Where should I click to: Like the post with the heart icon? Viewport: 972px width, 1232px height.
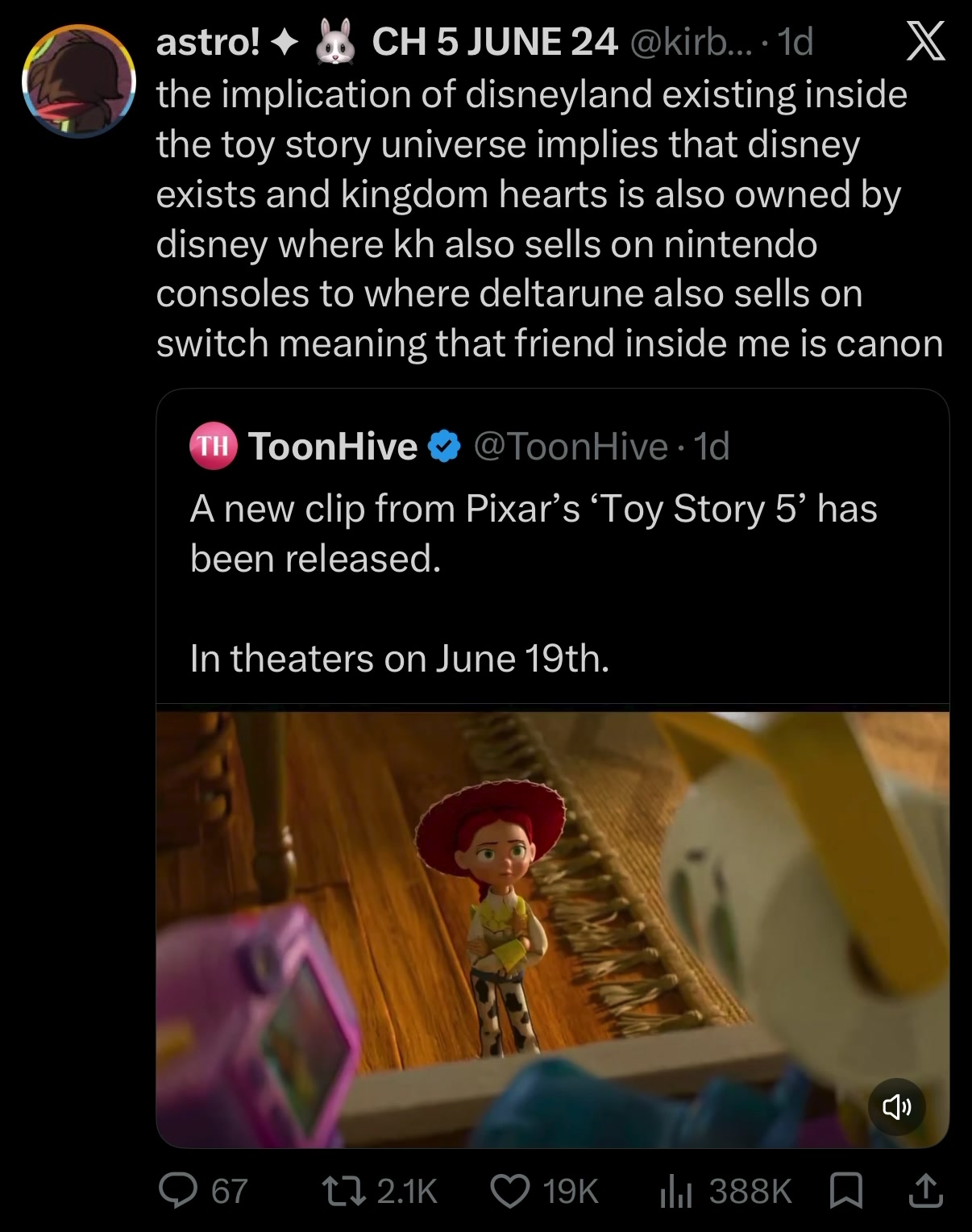click(510, 1191)
